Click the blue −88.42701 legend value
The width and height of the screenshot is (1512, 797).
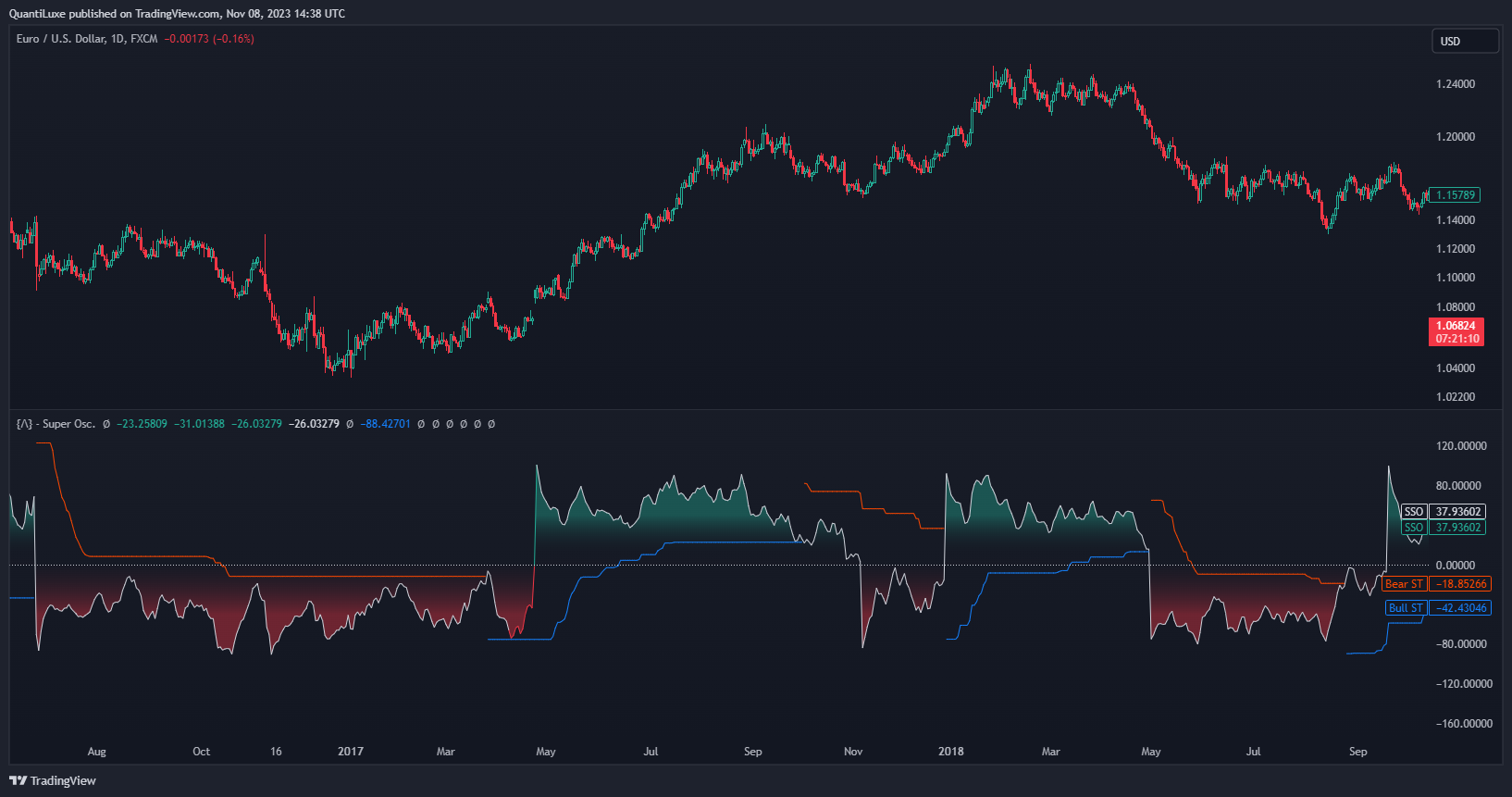point(385,424)
